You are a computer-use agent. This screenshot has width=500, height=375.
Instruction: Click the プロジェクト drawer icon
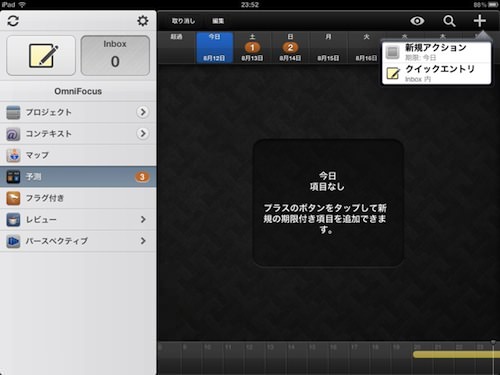[x=13, y=113]
